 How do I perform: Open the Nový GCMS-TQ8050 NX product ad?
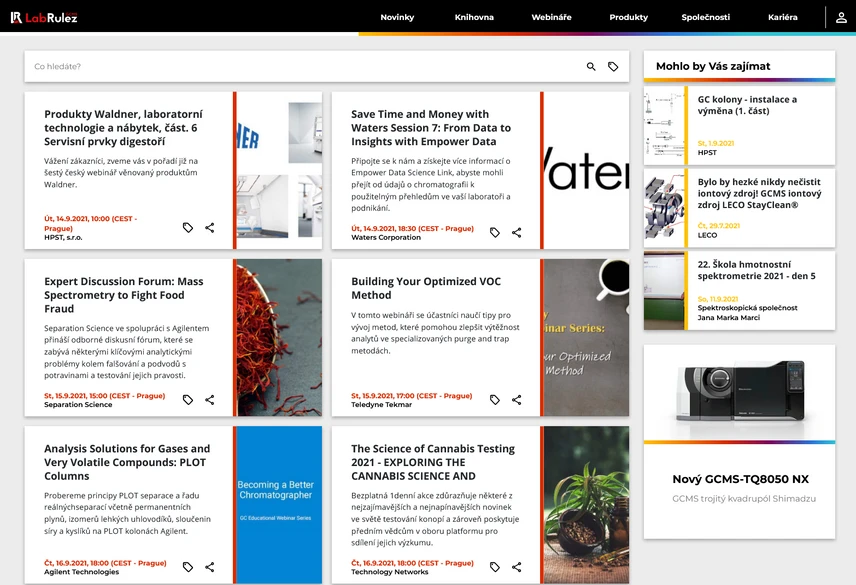[x=739, y=479]
